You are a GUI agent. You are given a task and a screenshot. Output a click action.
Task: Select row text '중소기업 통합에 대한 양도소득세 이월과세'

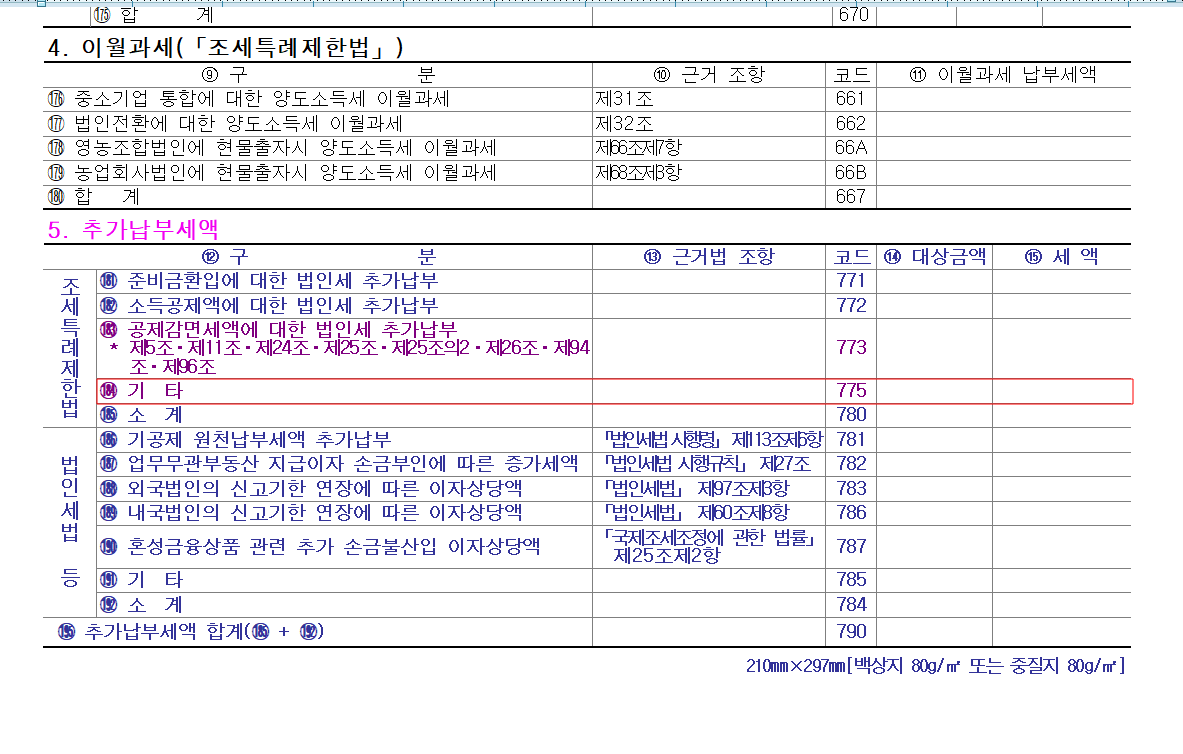click(x=262, y=99)
